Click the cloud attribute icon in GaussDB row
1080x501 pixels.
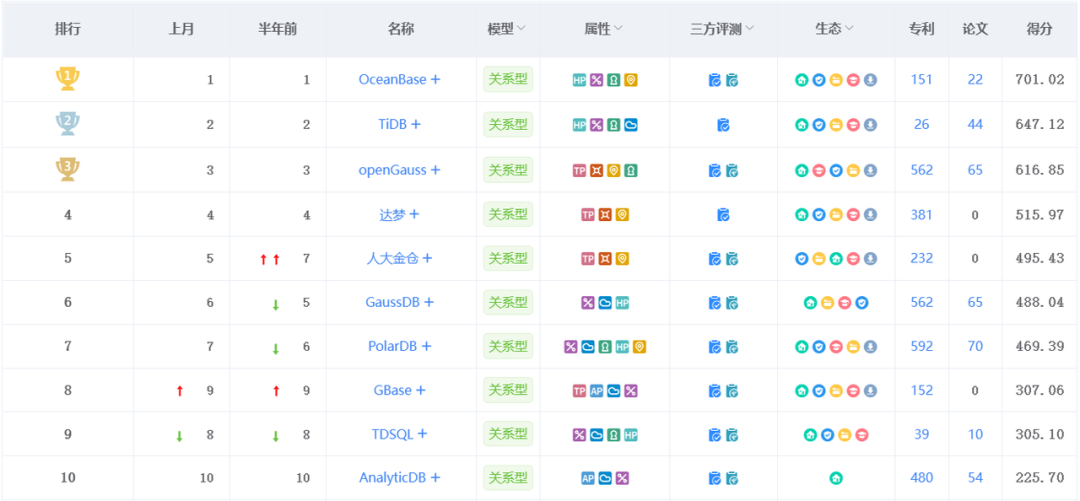click(x=605, y=303)
